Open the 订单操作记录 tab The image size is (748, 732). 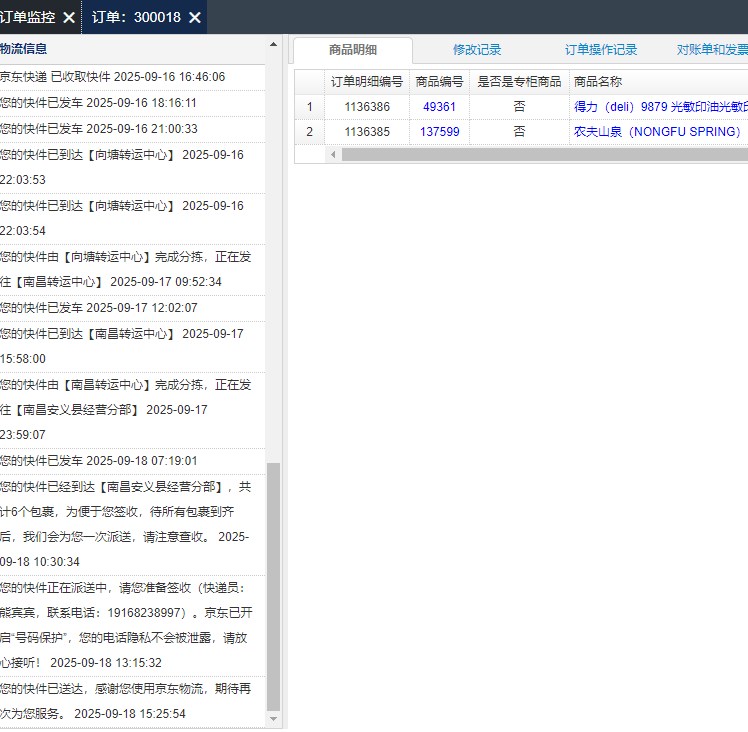(601, 50)
